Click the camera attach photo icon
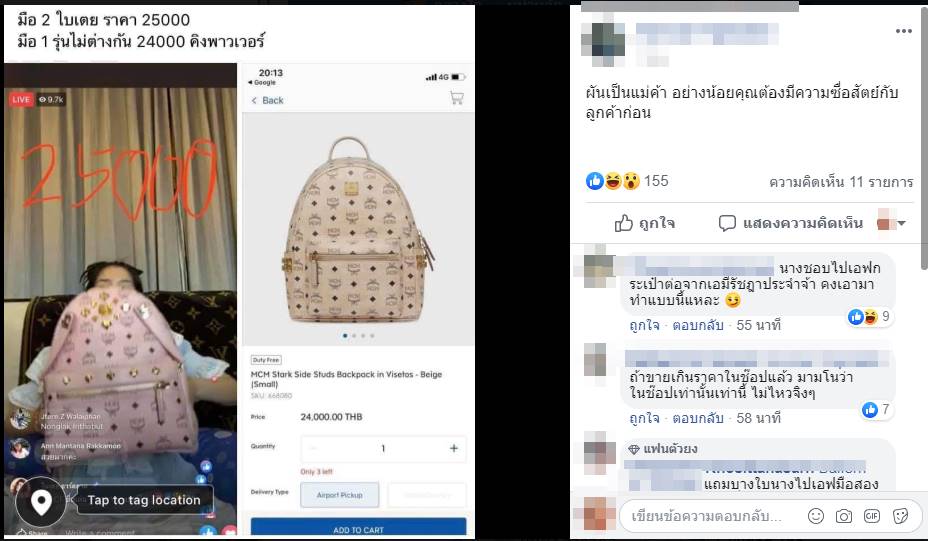The width and height of the screenshot is (928, 541). [843, 516]
